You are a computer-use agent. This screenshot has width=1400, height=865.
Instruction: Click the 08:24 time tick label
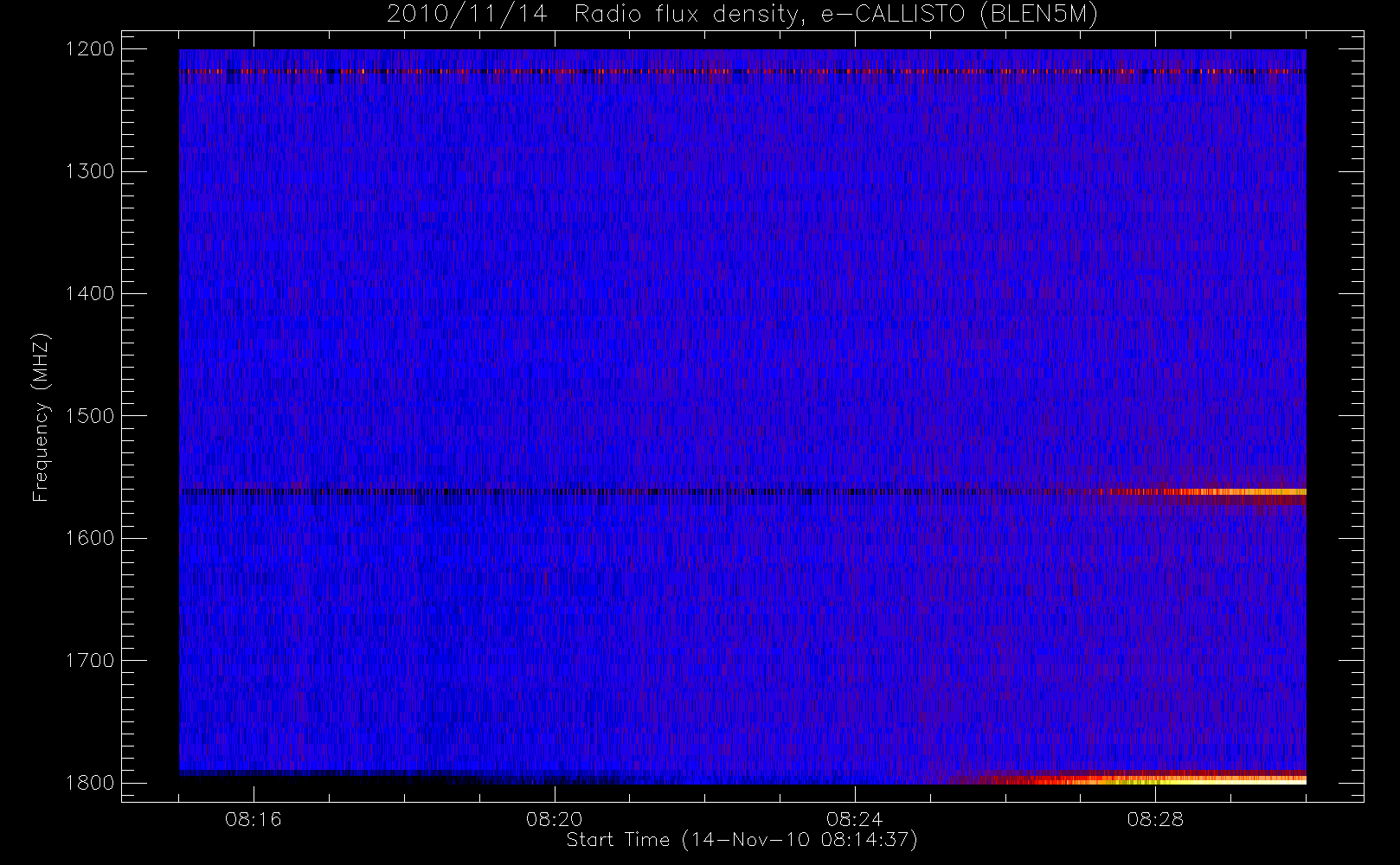tap(855, 819)
